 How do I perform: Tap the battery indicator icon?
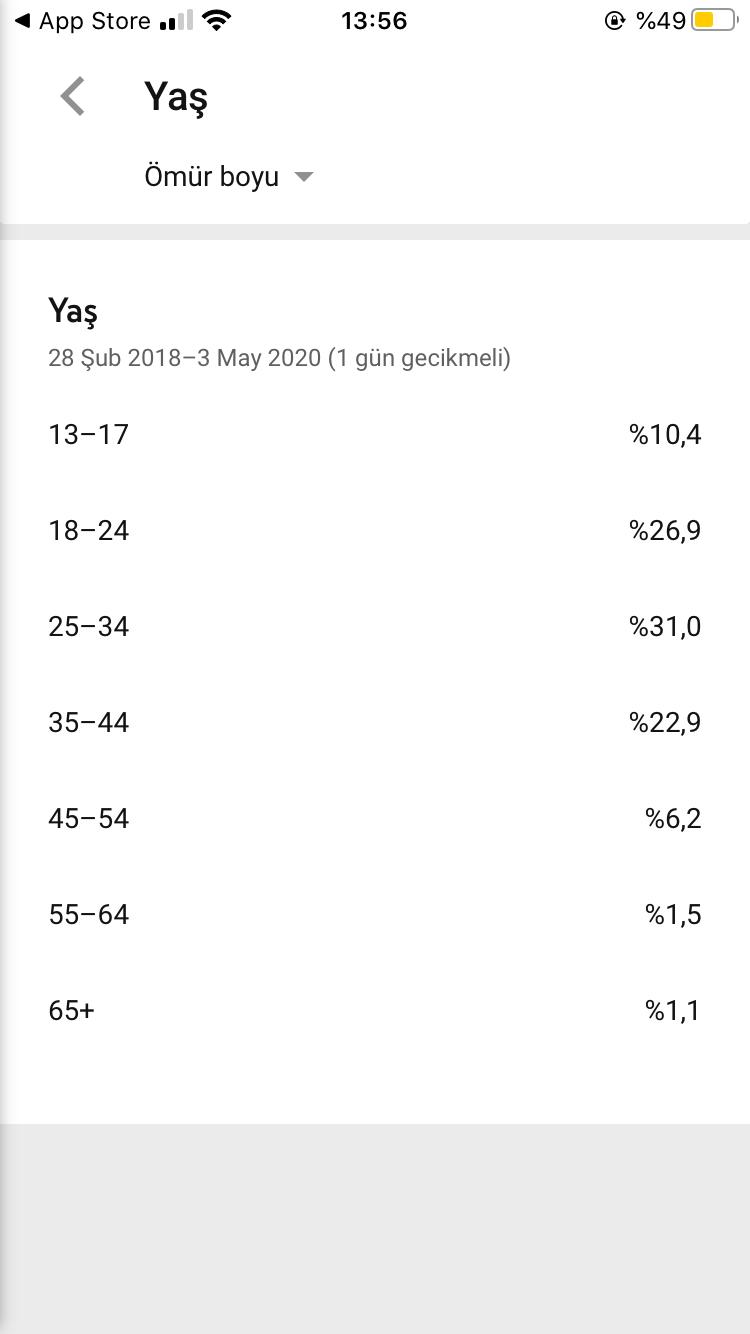713,20
